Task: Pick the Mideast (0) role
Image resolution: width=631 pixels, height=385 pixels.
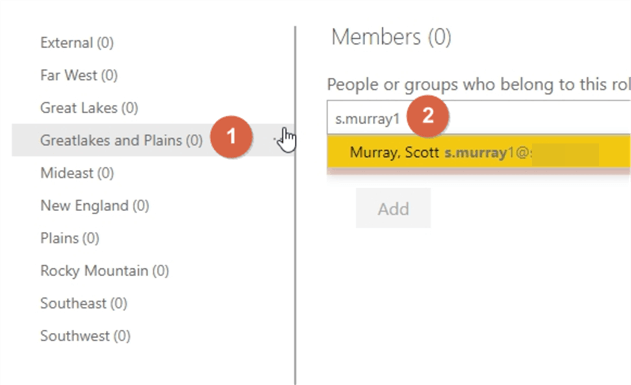Action: 77,173
